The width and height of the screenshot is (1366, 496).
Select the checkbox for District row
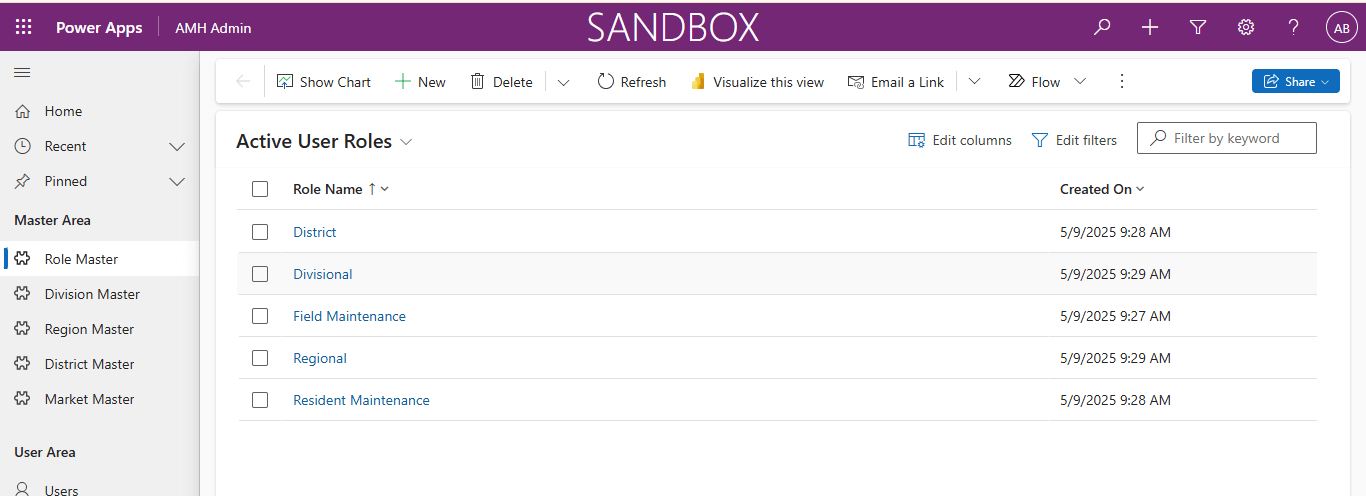260,232
